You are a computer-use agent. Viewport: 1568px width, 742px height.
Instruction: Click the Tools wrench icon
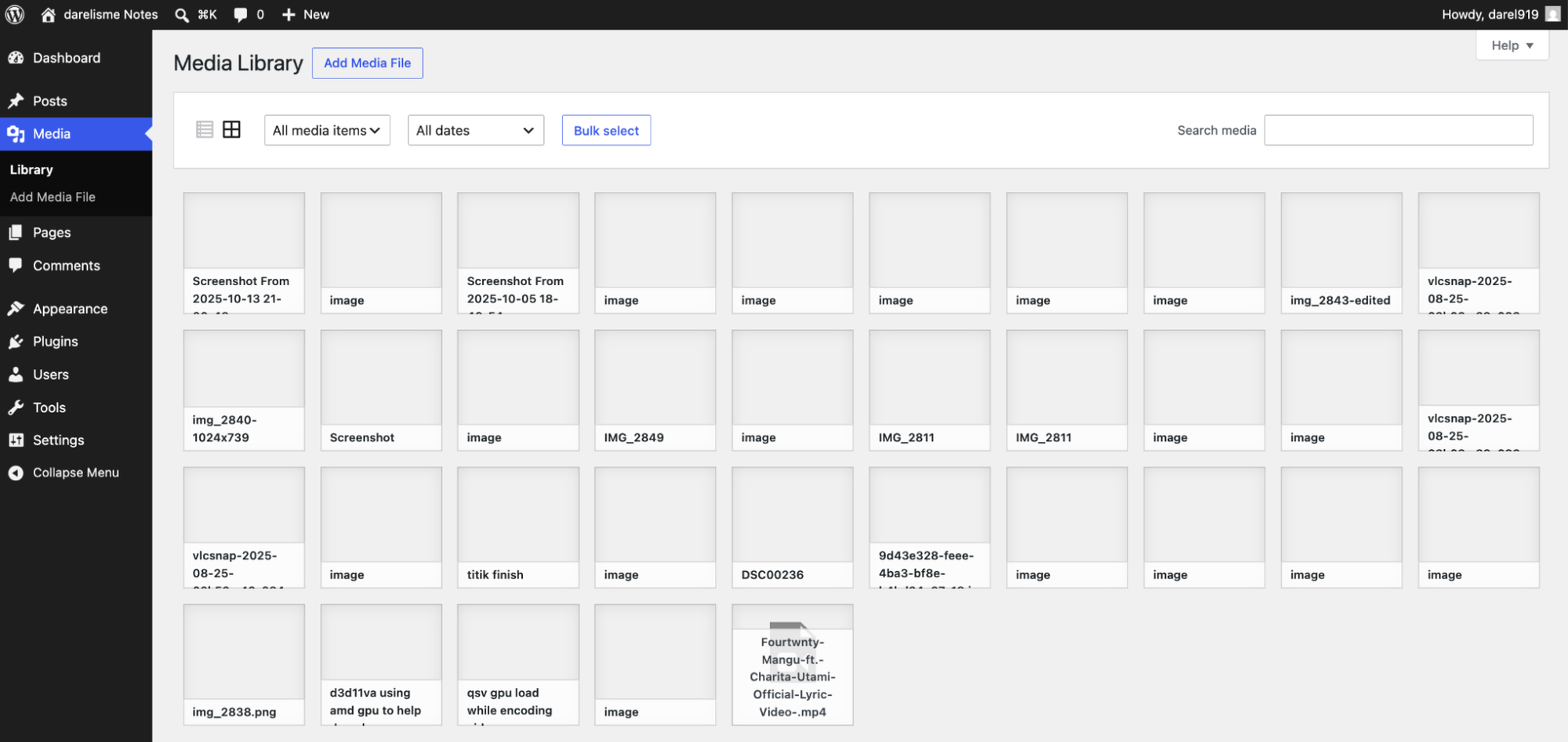point(16,407)
